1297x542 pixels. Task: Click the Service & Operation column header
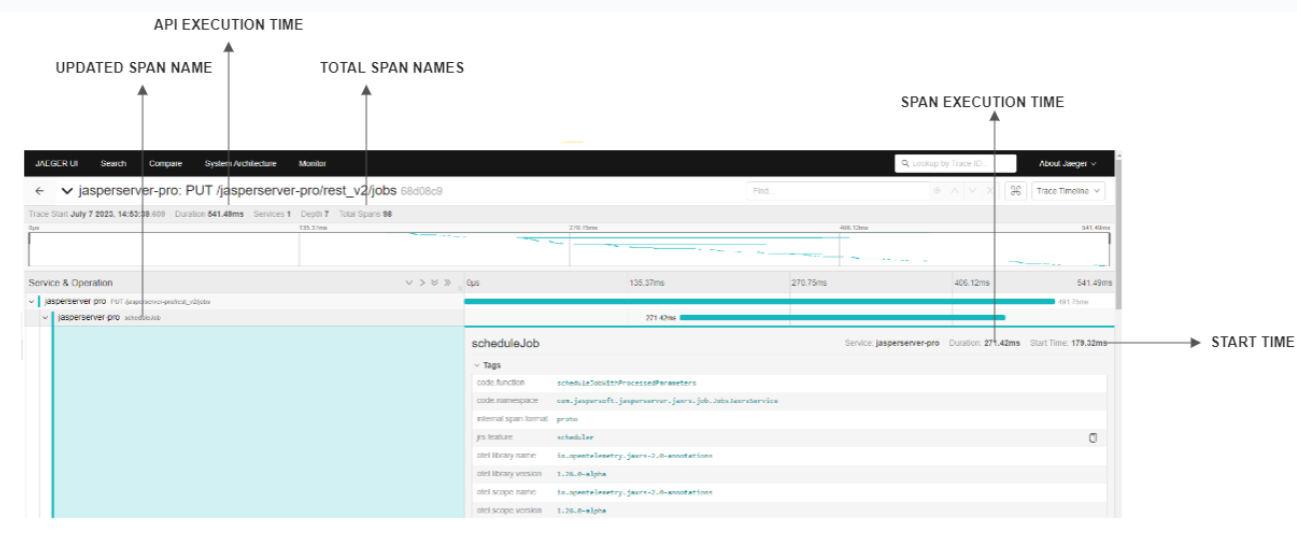pyautogui.click(x=71, y=283)
